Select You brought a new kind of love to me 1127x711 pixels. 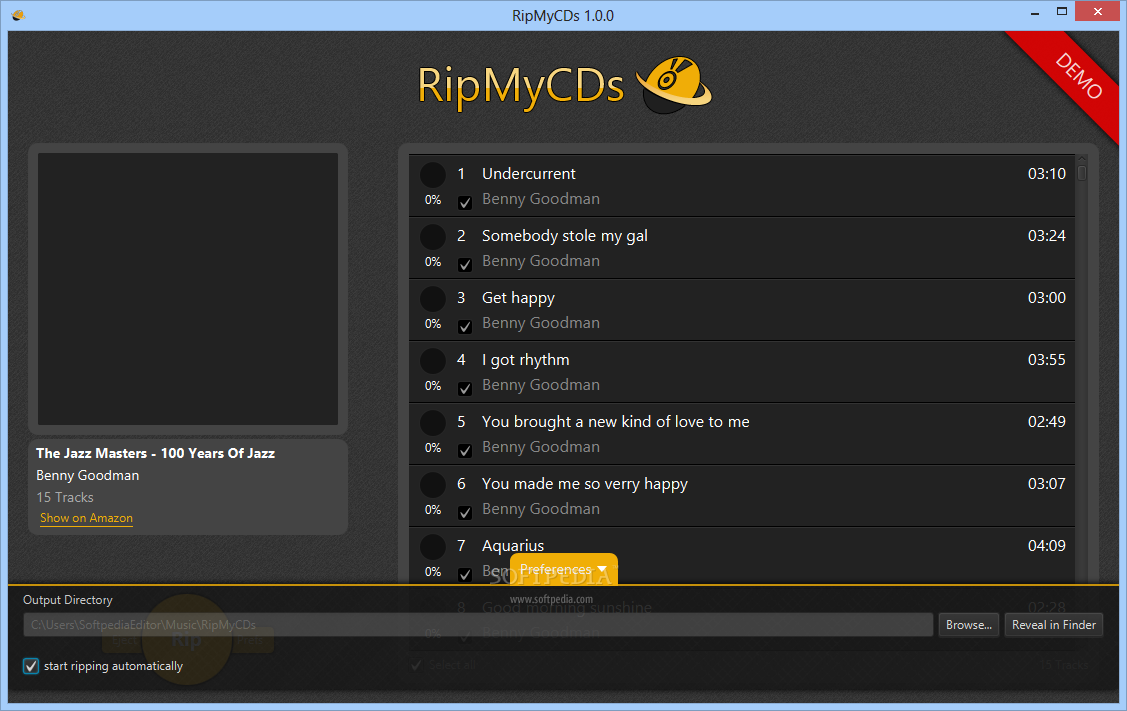point(615,421)
